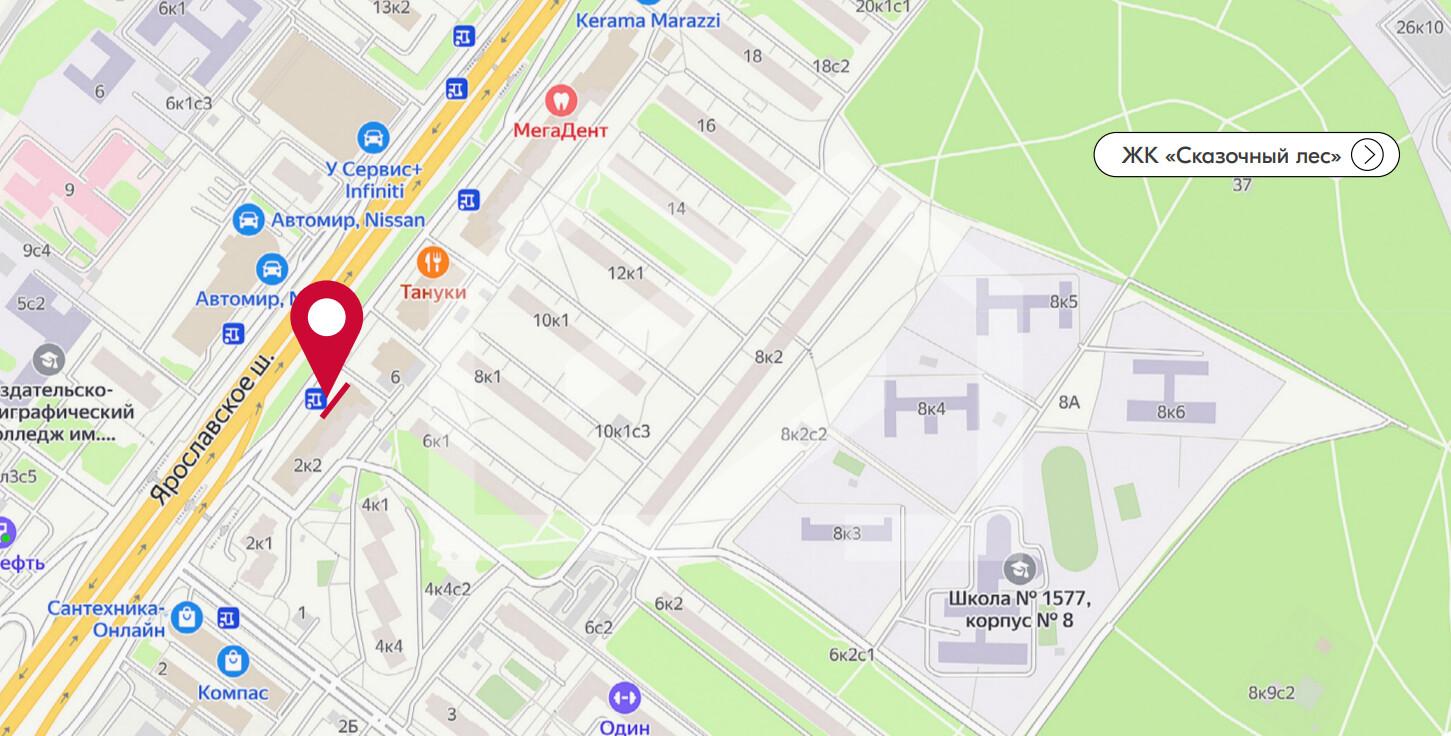Select the Тануки restaurant fork icon
This screenshot has width=1451, height=736.
pyautogui.click(x=433, y=263)
